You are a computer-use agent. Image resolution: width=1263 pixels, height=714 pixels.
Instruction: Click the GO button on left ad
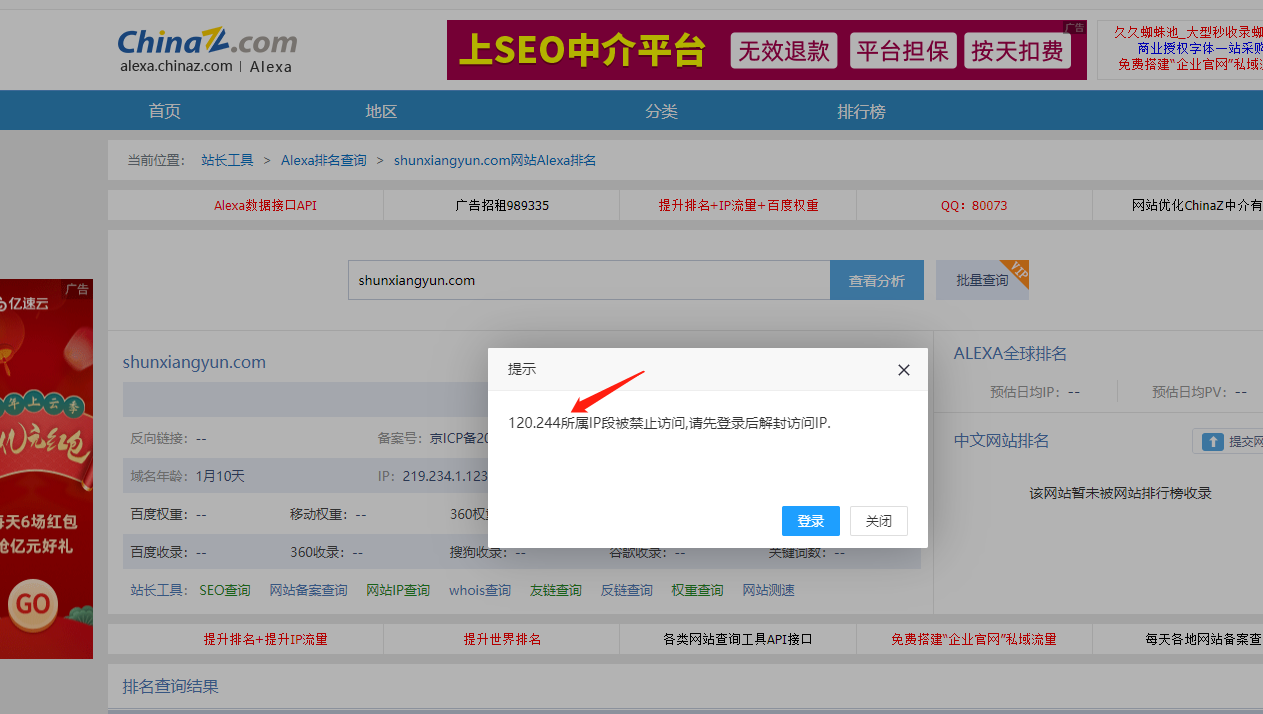[x=33, y=603]
